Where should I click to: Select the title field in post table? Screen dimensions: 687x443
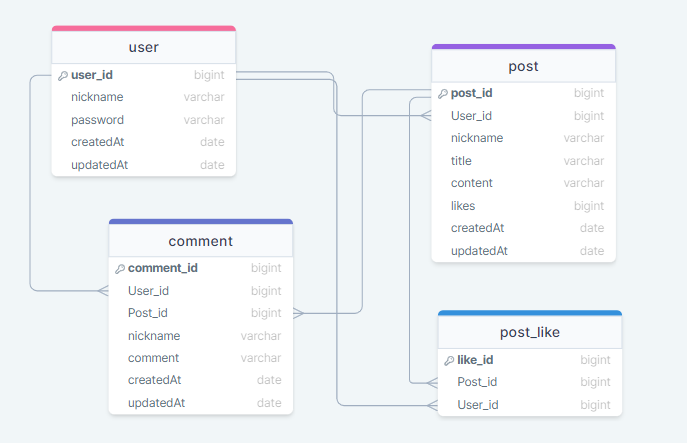[x=524, y=161]
